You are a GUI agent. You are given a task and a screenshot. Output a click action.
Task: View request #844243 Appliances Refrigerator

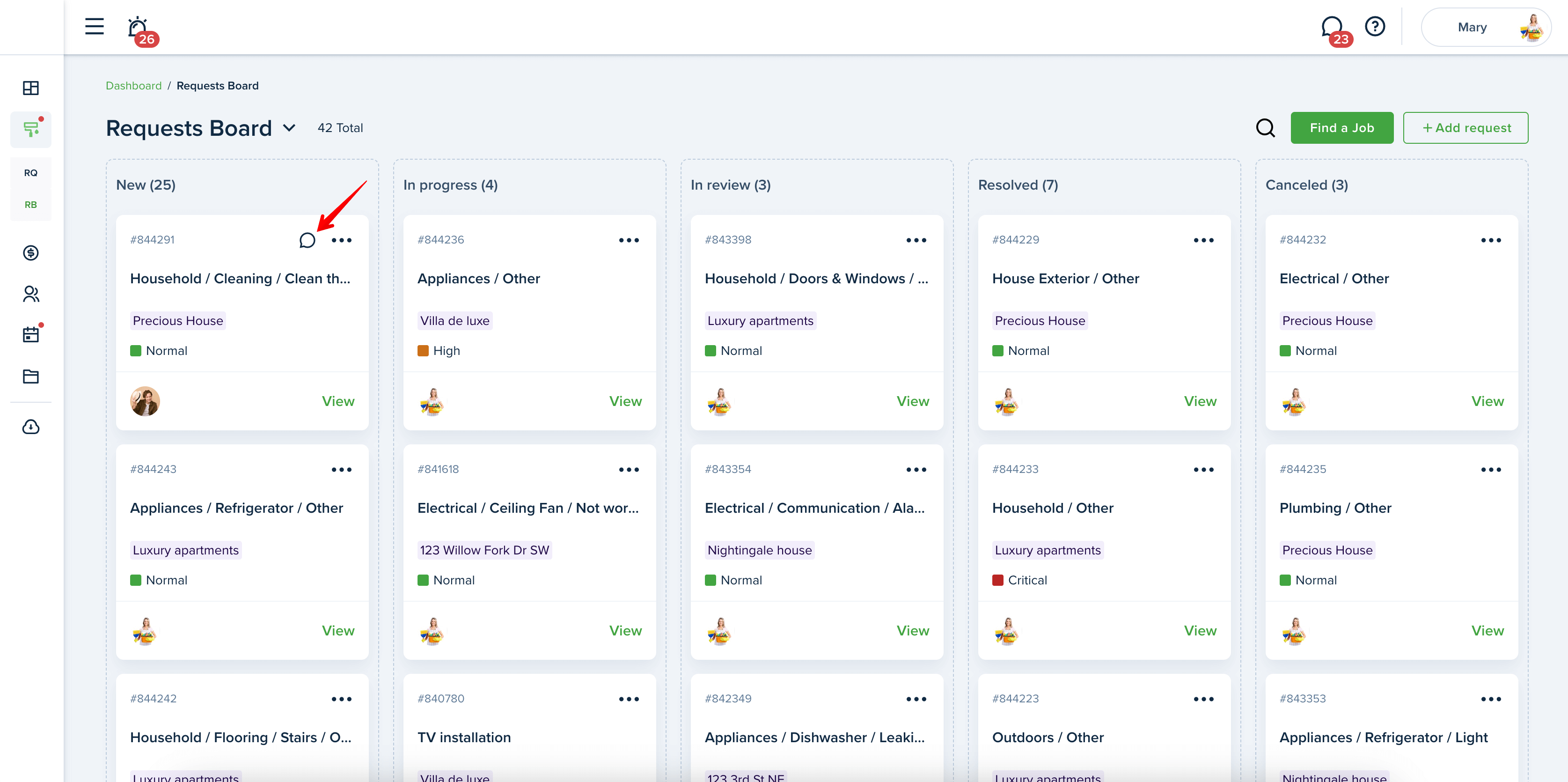coord(338,631)
